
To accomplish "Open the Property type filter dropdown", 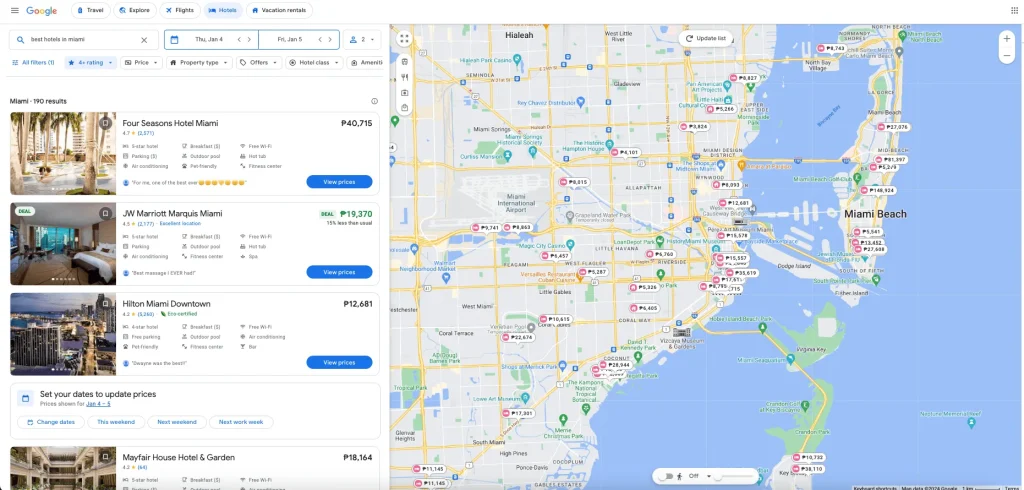I will tap(199, 63).
